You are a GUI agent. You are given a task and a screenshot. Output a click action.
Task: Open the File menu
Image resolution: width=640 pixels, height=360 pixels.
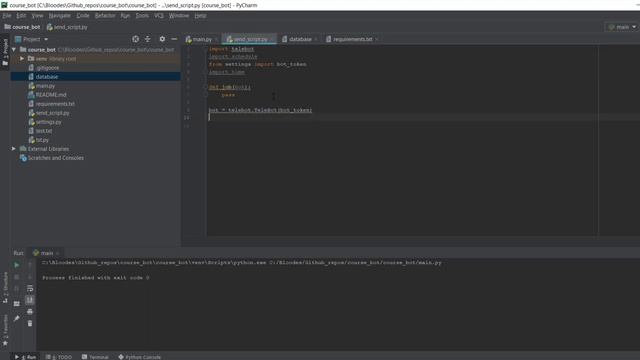(x=7, y=16)
